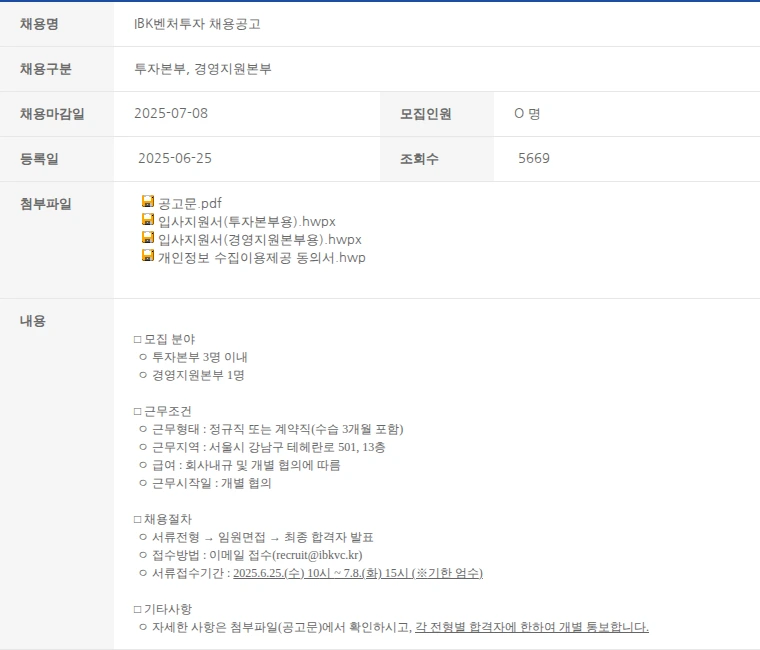Click the 근무형태 line about 정규직 또는 계약직
The width and height of the screenshot is (760, 650).
[x=278, y=429]
